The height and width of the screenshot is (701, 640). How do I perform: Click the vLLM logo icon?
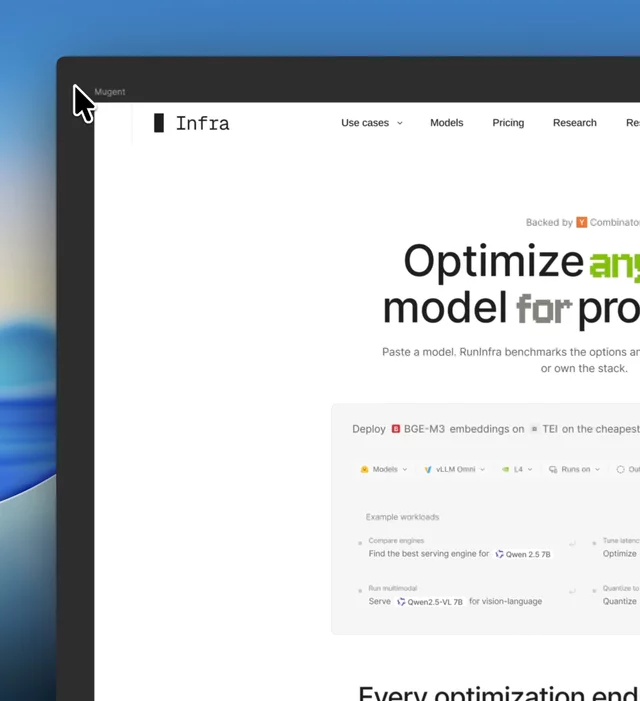pos(428,469)
